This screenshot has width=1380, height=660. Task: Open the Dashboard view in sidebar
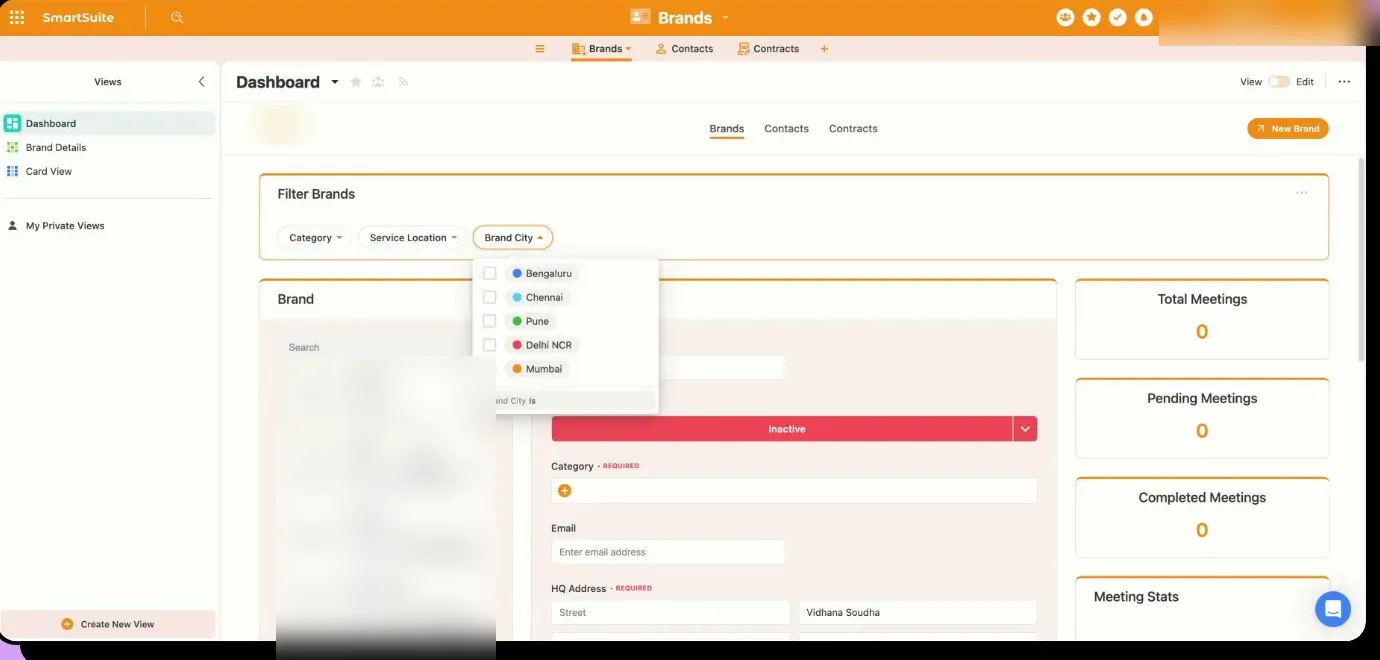(x=108, y=123)
